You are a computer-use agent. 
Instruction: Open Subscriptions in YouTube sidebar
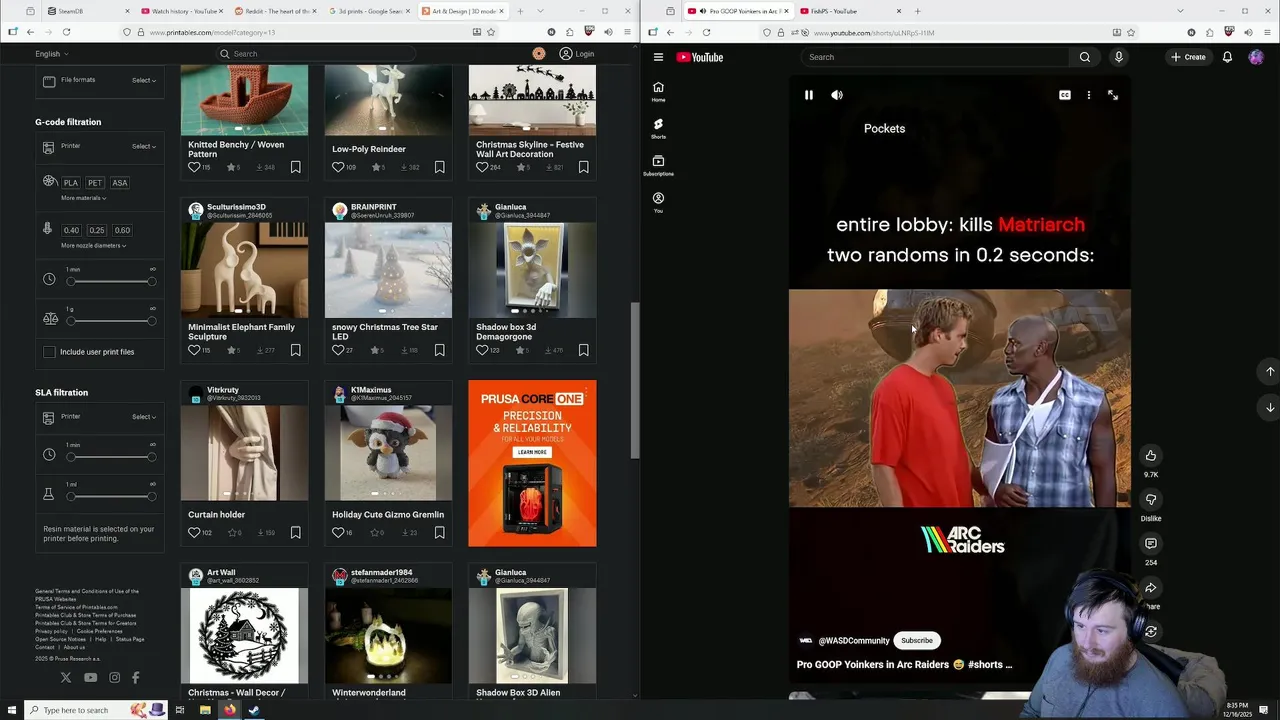[658, 165]
